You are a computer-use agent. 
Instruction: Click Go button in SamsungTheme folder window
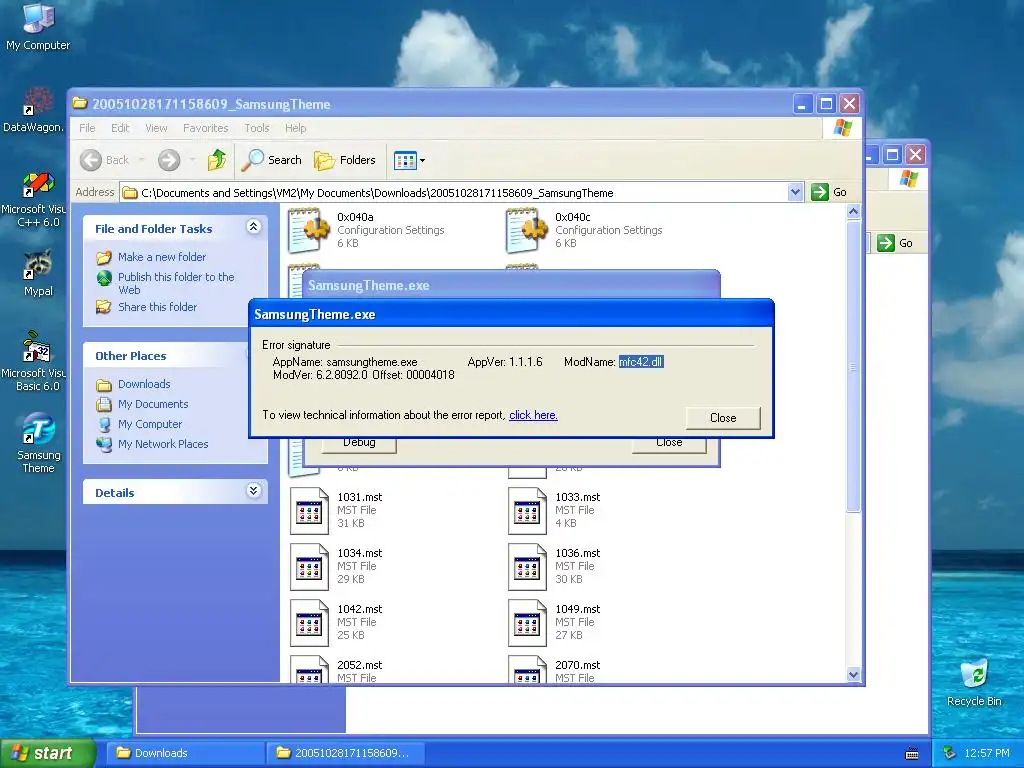pyautogui.click(x=829, y=192)
